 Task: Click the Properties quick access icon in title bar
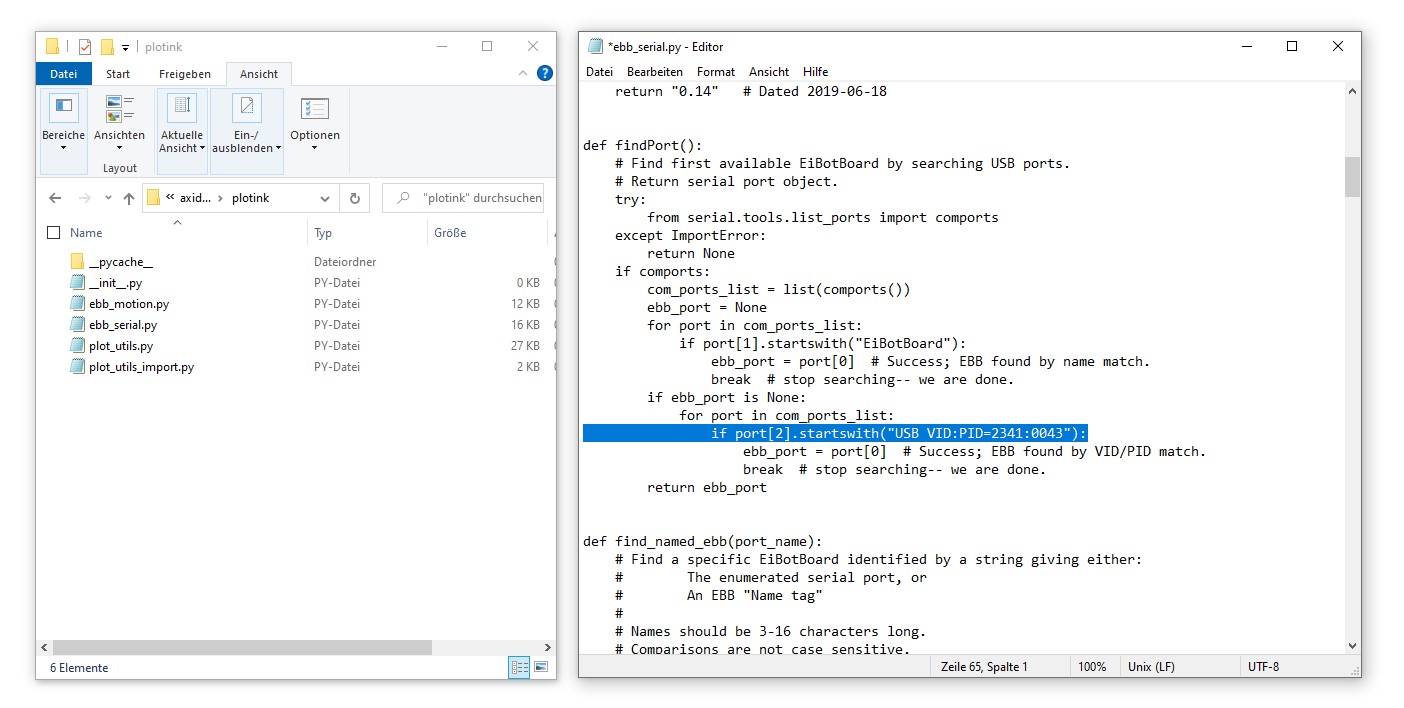pos(85,47)
